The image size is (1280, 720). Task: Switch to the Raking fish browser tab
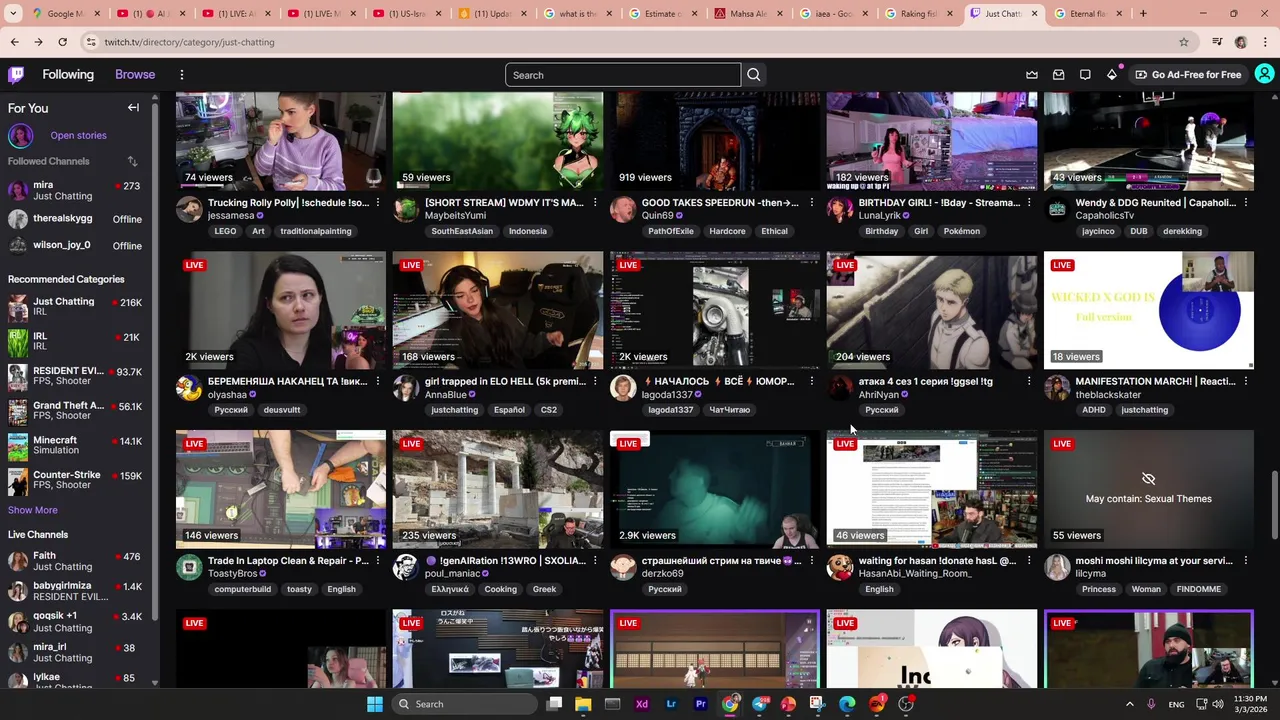pos(918,14)
